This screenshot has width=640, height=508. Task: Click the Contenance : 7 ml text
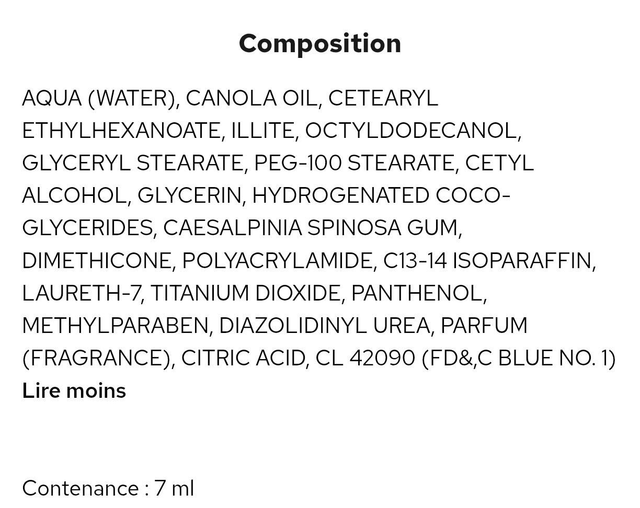click(108, 488)
